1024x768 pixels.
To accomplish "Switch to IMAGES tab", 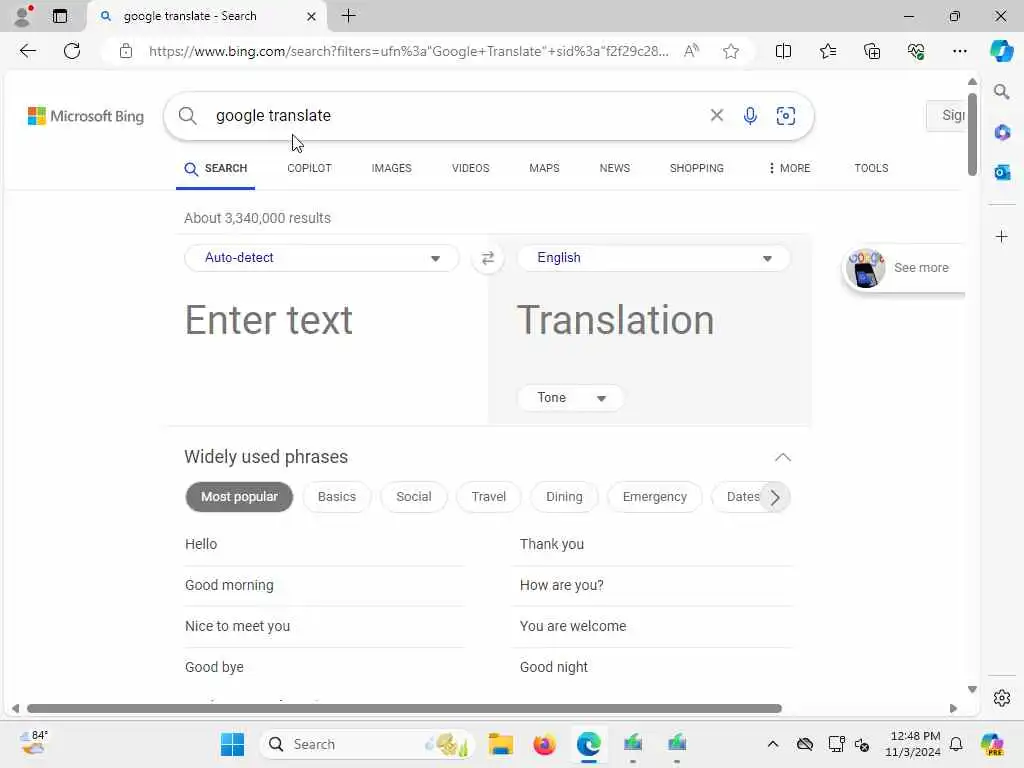I will tap(391, 168).
